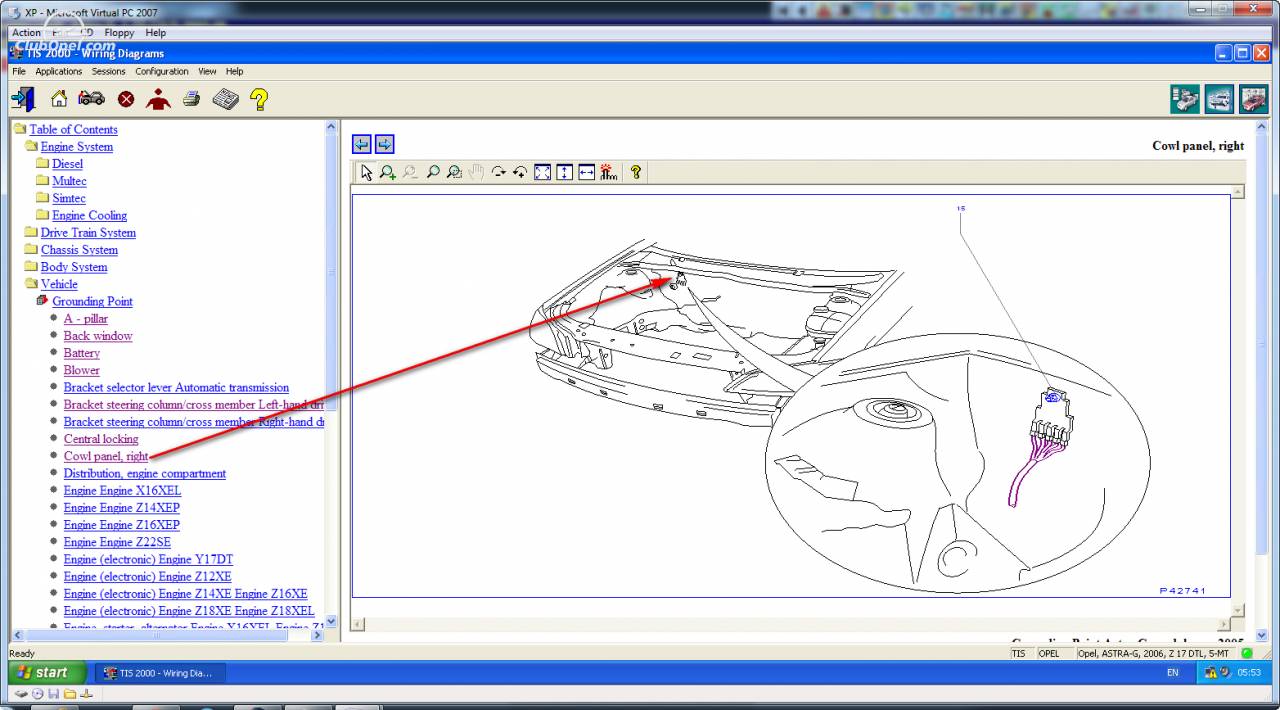The image size is (1280, 710).
Task: Open the home page icon
Action: 59,98
